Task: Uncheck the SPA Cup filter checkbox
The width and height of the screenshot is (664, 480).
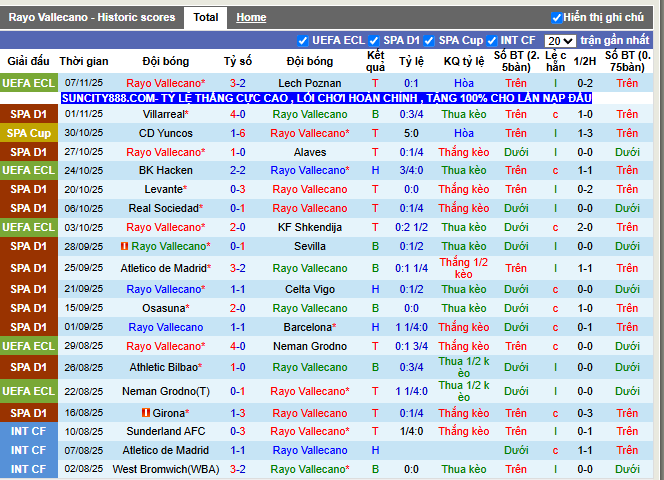Action: (429, 41)
